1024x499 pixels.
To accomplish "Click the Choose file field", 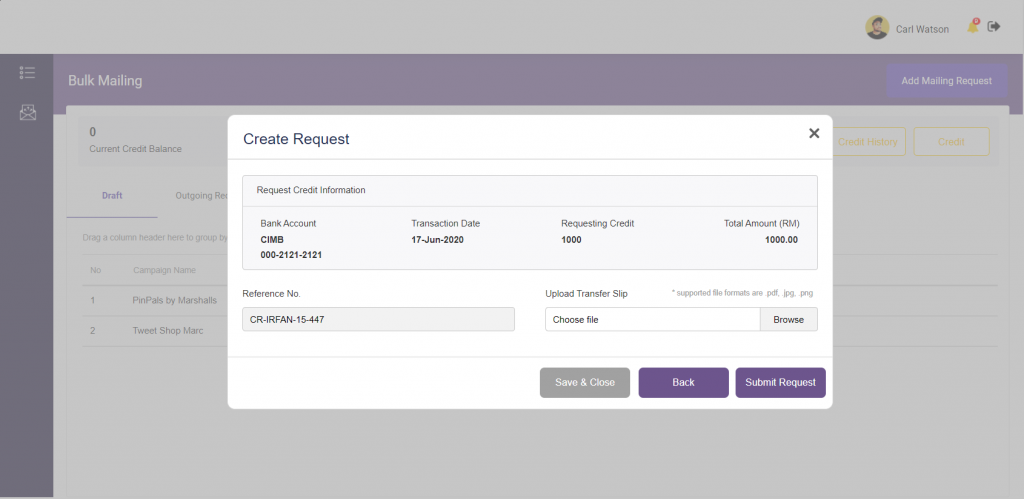I will tap(652, 319).
